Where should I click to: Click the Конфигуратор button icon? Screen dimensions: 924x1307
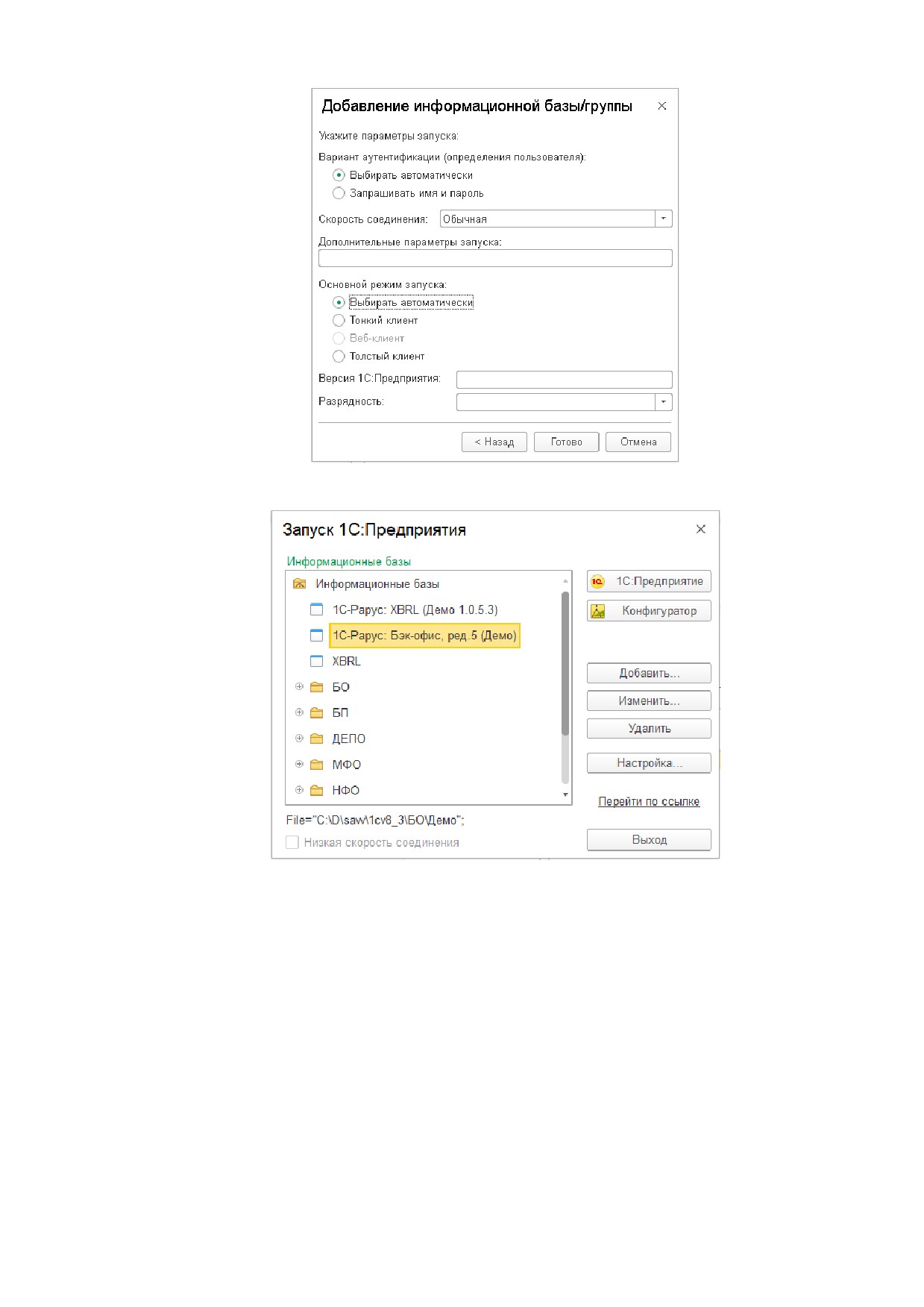tap(597, 611)
